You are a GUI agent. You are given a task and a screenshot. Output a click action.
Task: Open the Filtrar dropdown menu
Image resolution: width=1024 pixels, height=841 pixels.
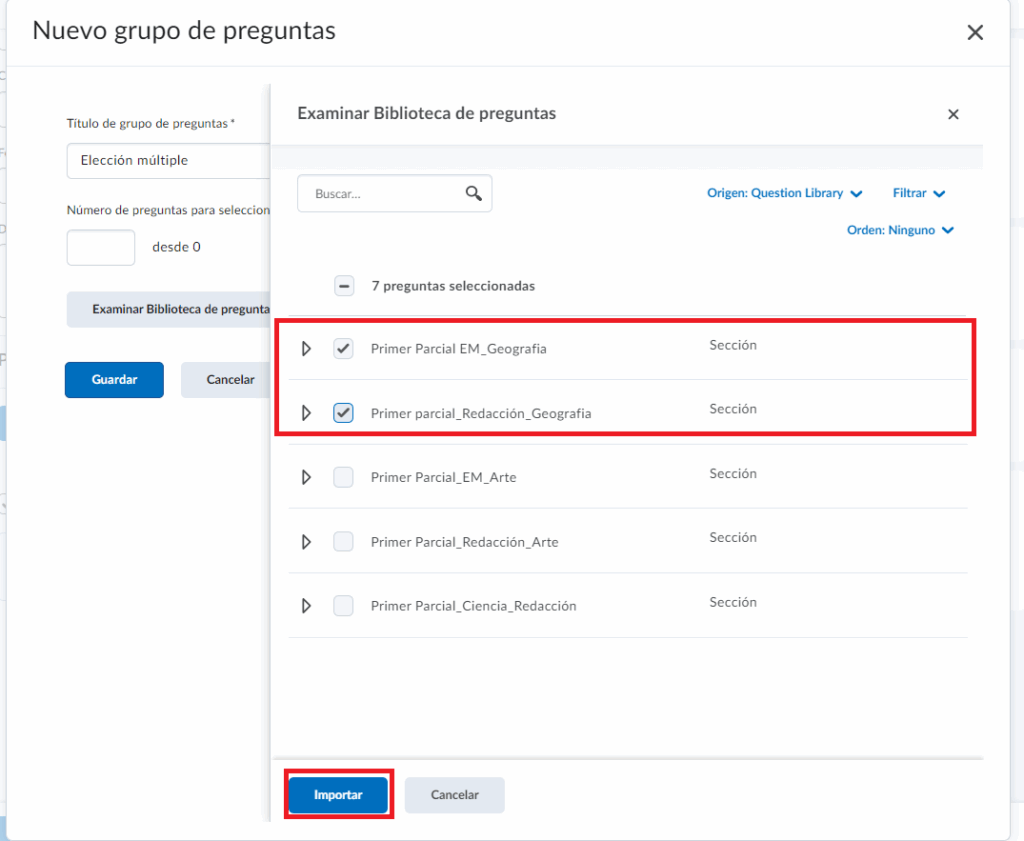(x=918, y=193)
